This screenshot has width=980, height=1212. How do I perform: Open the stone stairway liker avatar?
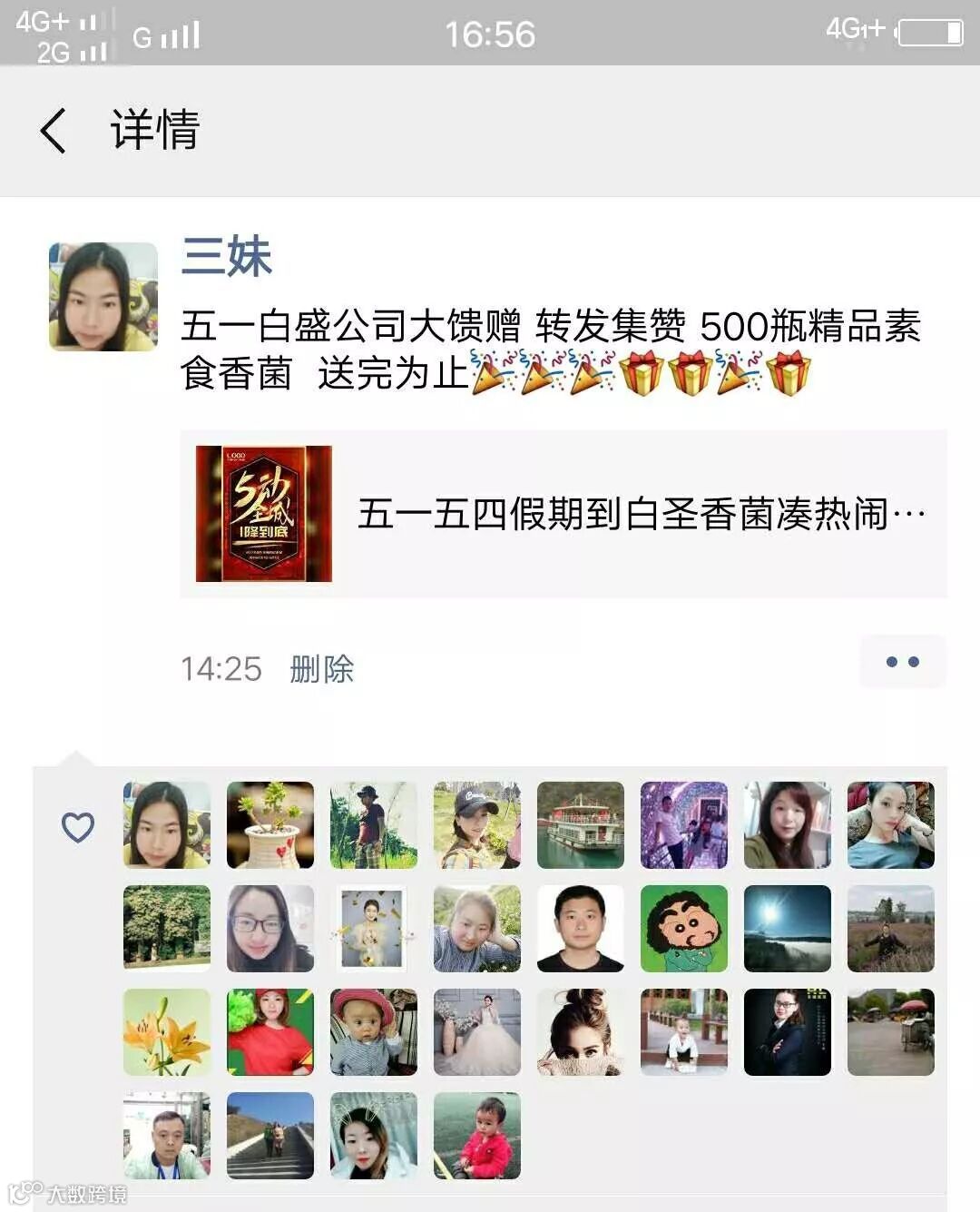tap(270, 1136)
